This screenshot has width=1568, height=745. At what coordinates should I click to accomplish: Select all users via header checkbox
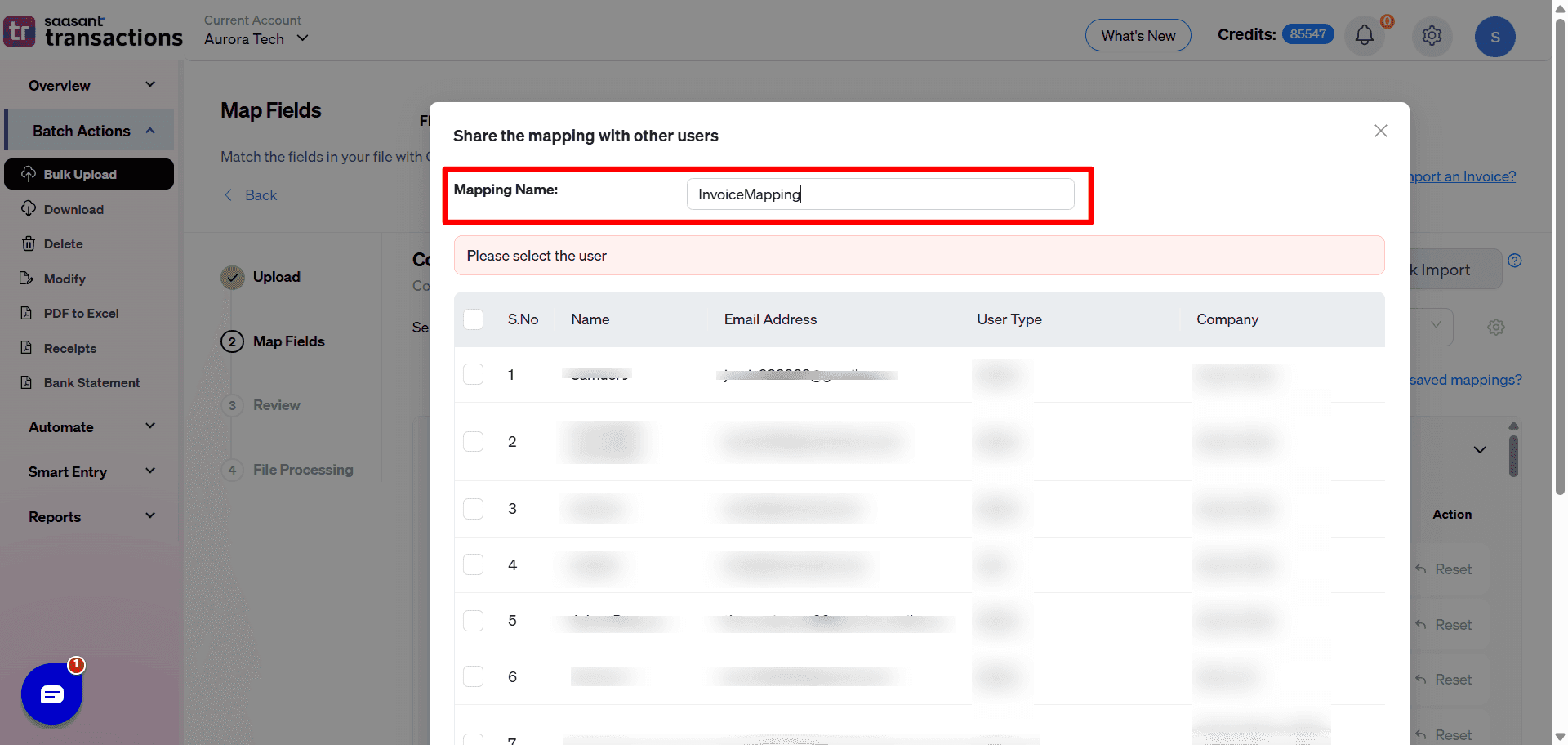point(474,319)
